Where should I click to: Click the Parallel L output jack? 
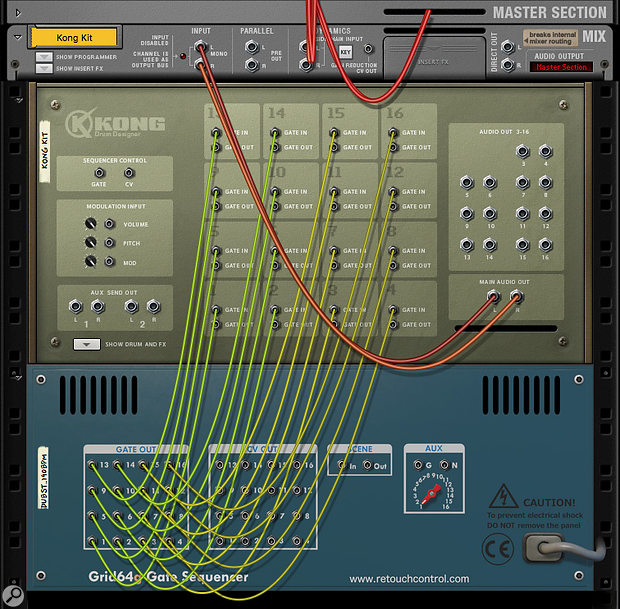(x=252, y=47)
